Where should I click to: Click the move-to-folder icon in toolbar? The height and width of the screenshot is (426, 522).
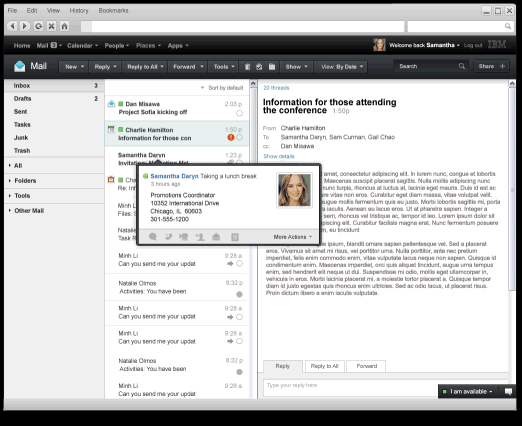click(x=272, y=67)
